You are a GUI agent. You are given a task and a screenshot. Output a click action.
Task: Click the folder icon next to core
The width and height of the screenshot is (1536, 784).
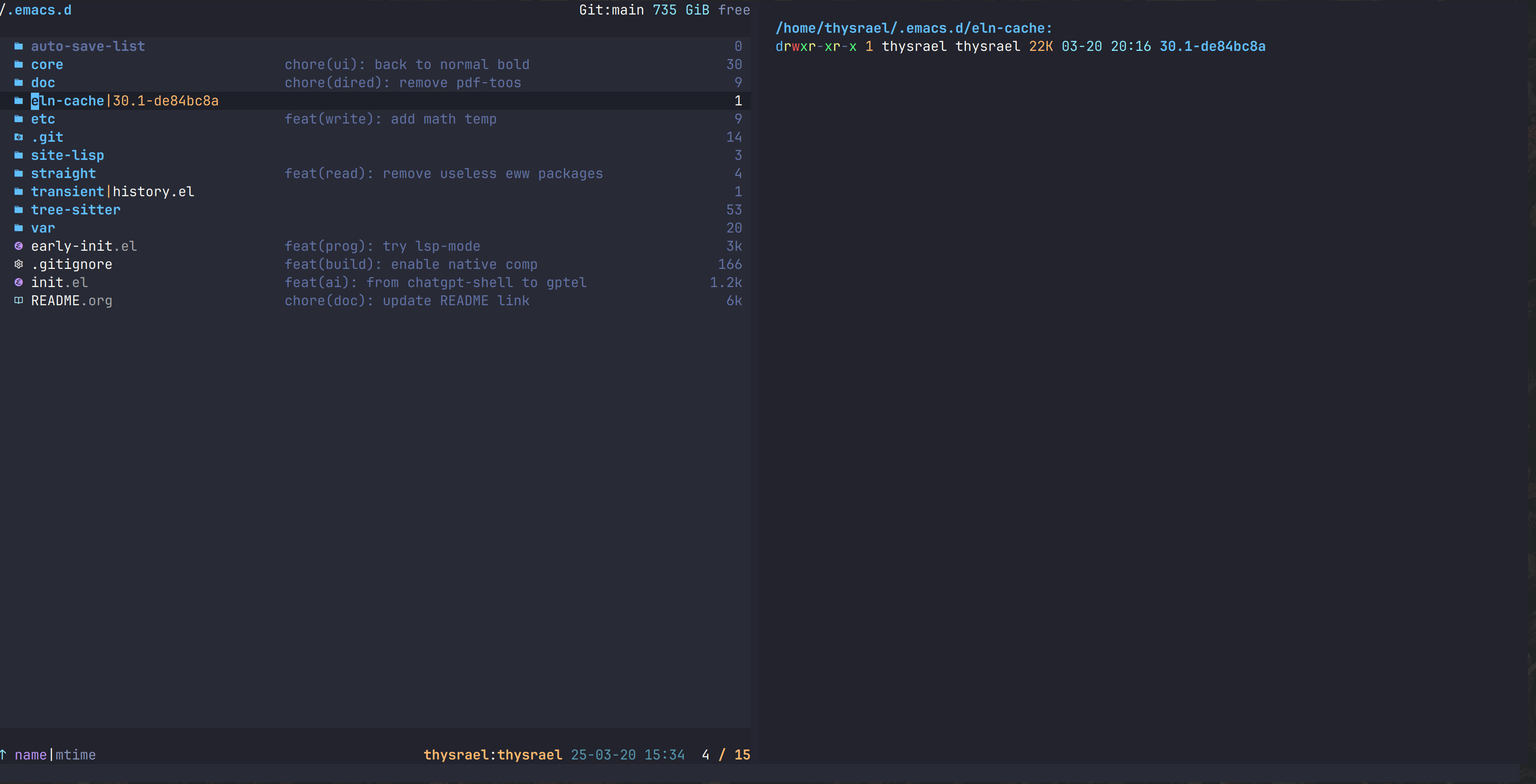click(x=19, y=65)
